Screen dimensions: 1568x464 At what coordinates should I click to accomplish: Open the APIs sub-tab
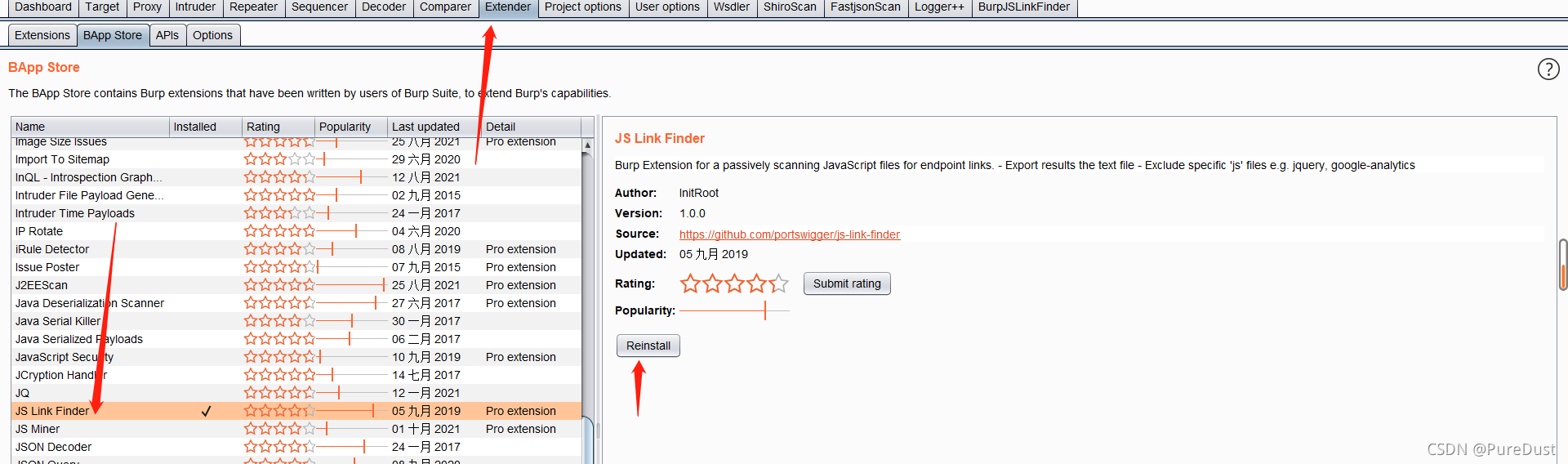click(x=167, y=35)
